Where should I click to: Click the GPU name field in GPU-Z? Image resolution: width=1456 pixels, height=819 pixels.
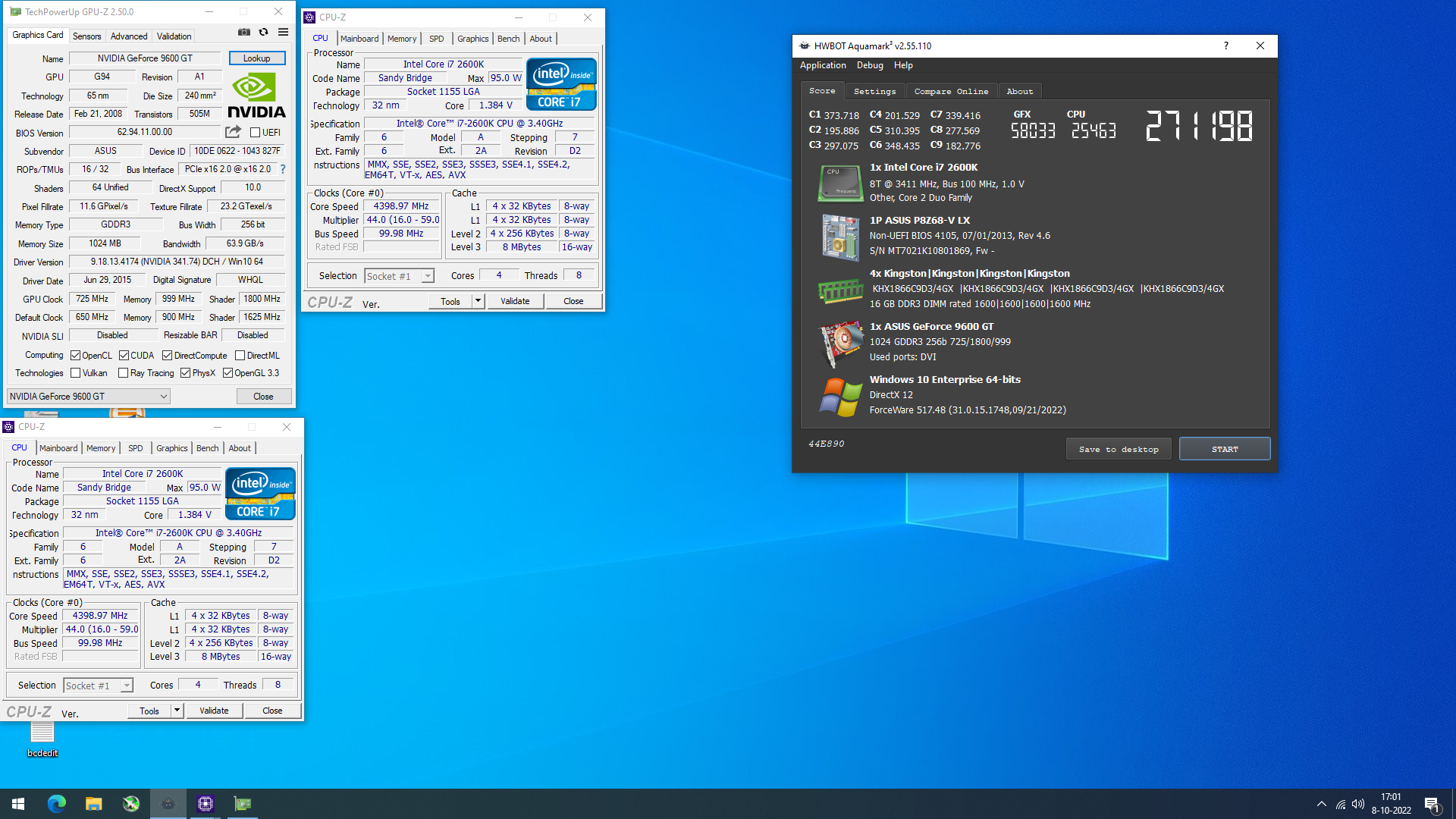point(144,58)
